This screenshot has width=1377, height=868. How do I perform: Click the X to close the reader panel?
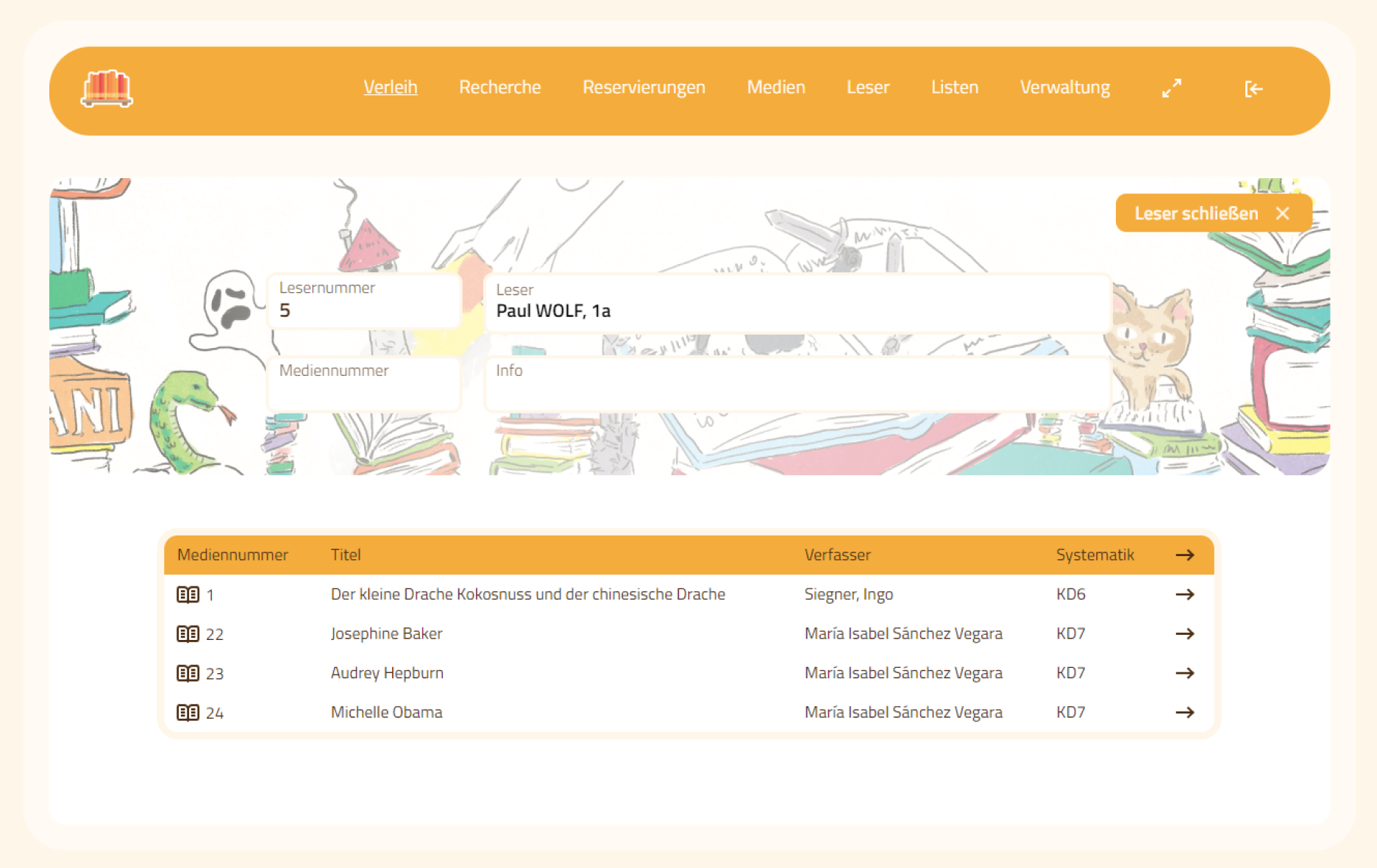tap(1283, 213)
